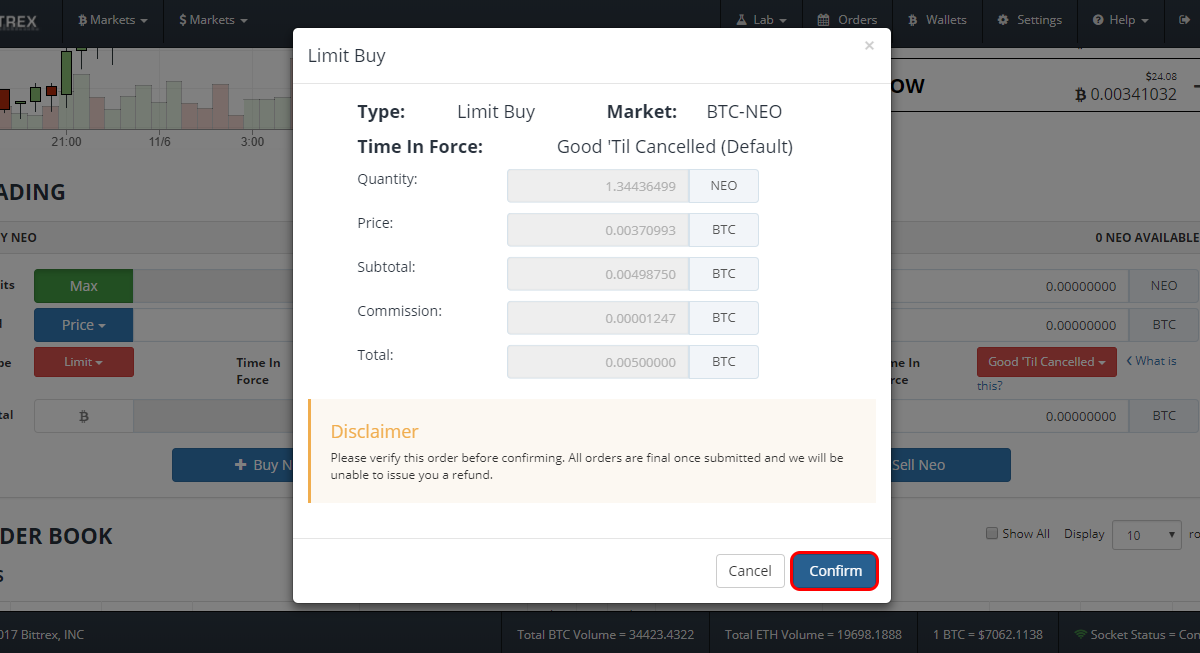Open the Dollar Markets dropdown
1200x653 pixels.
pyautogui.click(x=213, y=20)
